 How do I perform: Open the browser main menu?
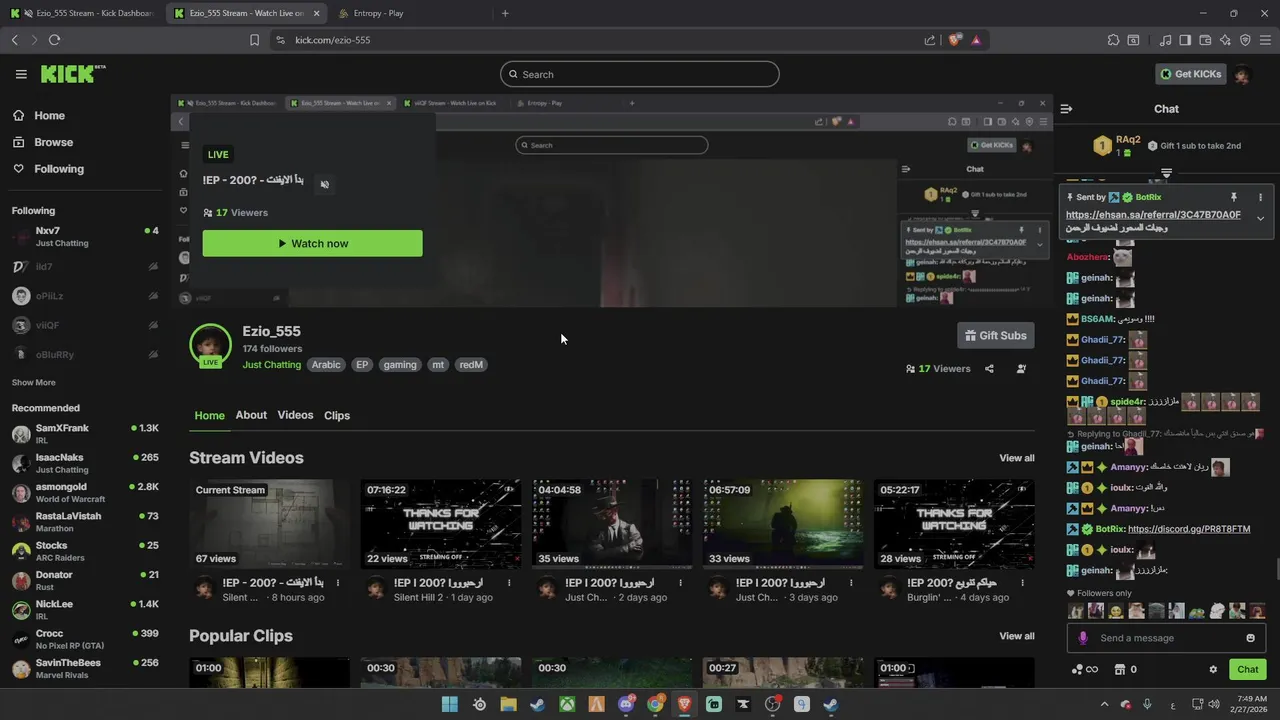point(1266,40)
